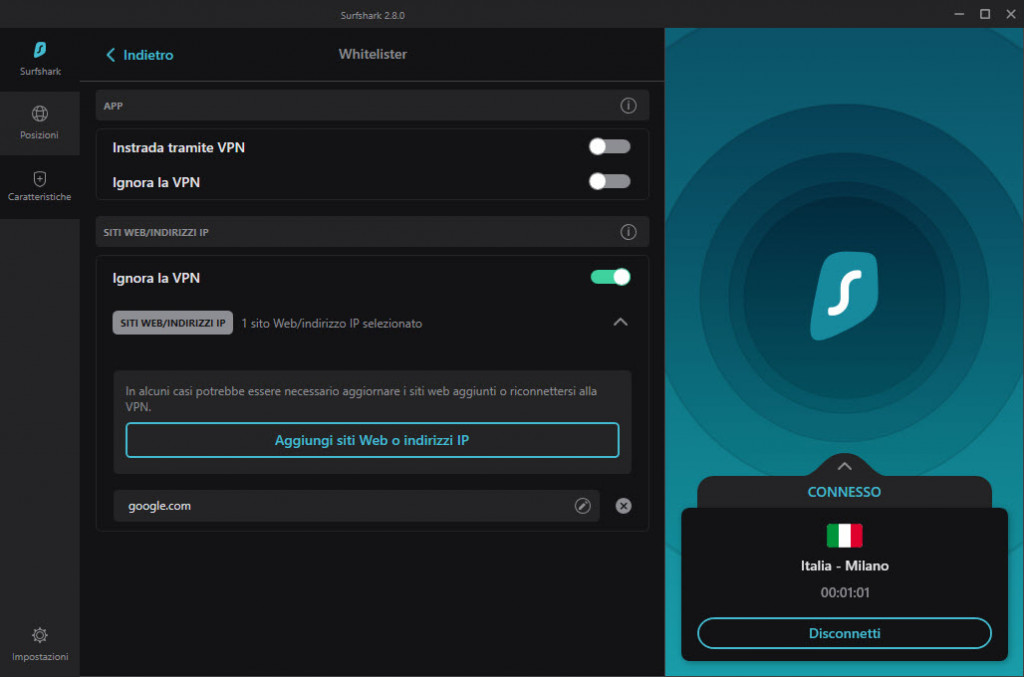
Task: Minimize the Surfshark window
Action: (959, 14)
